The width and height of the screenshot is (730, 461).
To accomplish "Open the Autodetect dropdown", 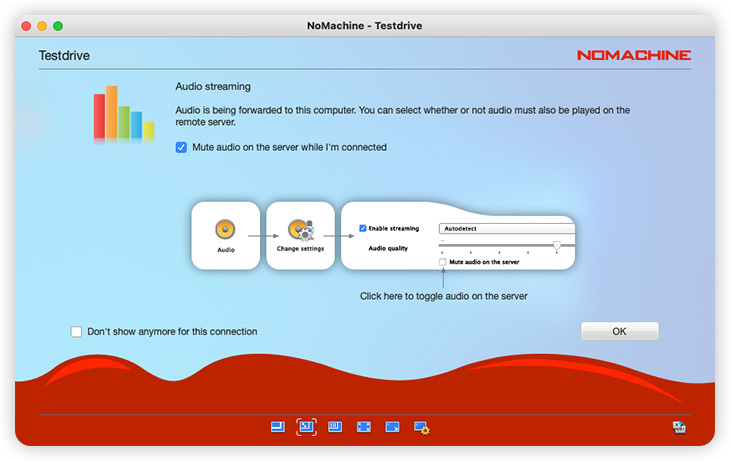I will tap(506, 228).
